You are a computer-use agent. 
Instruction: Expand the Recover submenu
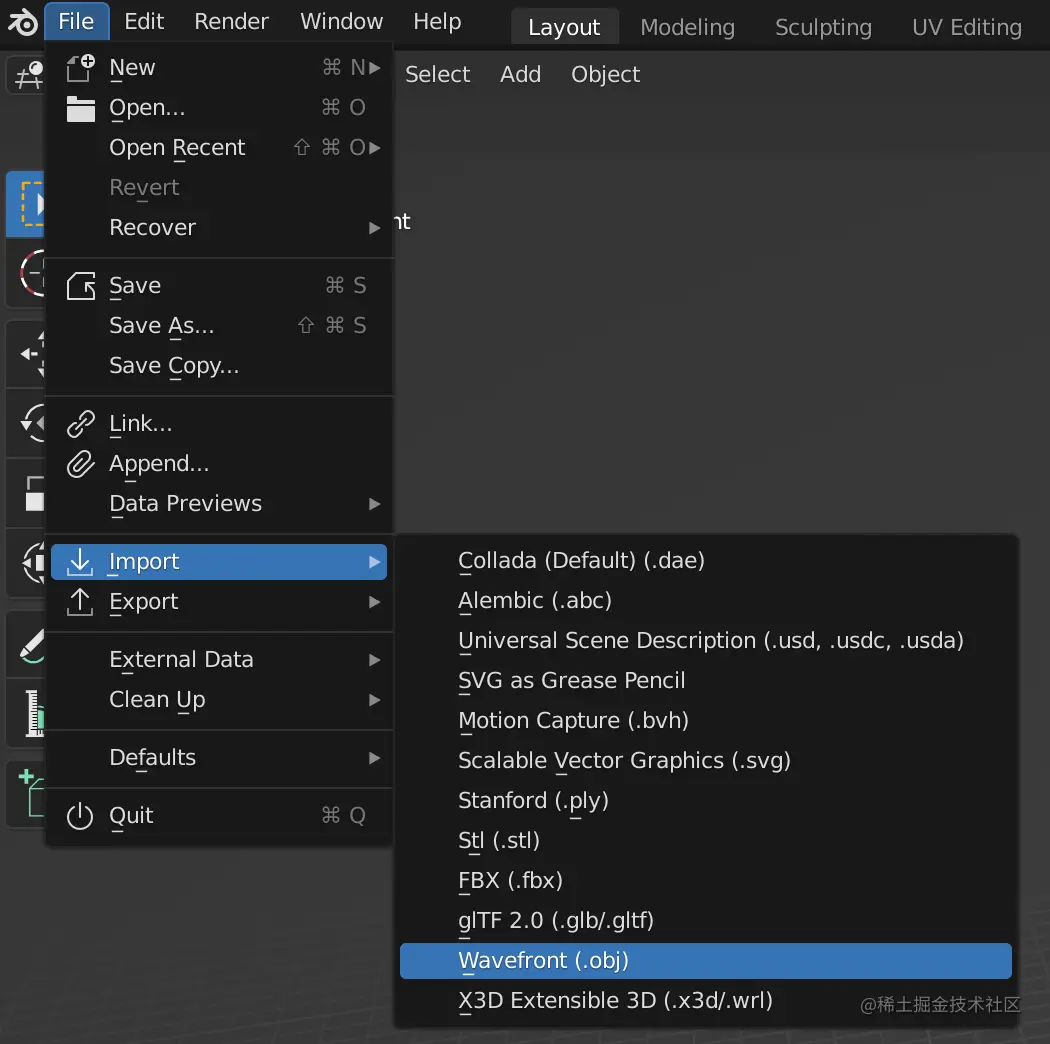374,228
